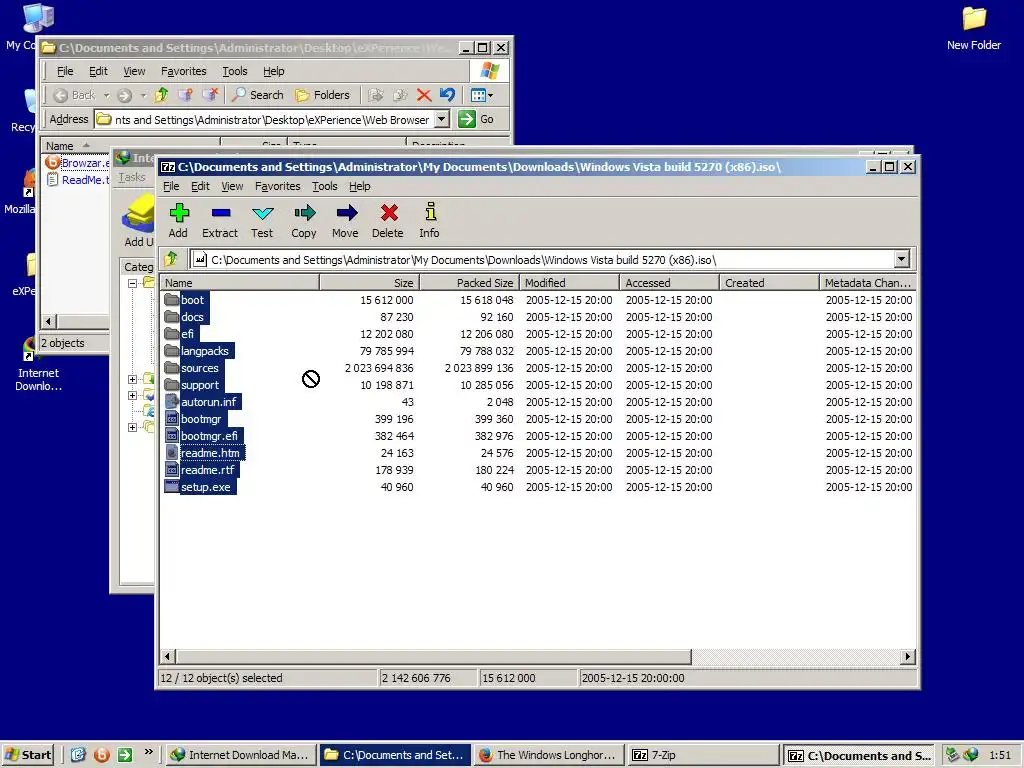Sort by Accessed column header
The height and width of the screenshot is (768, 1024).
click(669, 283)
